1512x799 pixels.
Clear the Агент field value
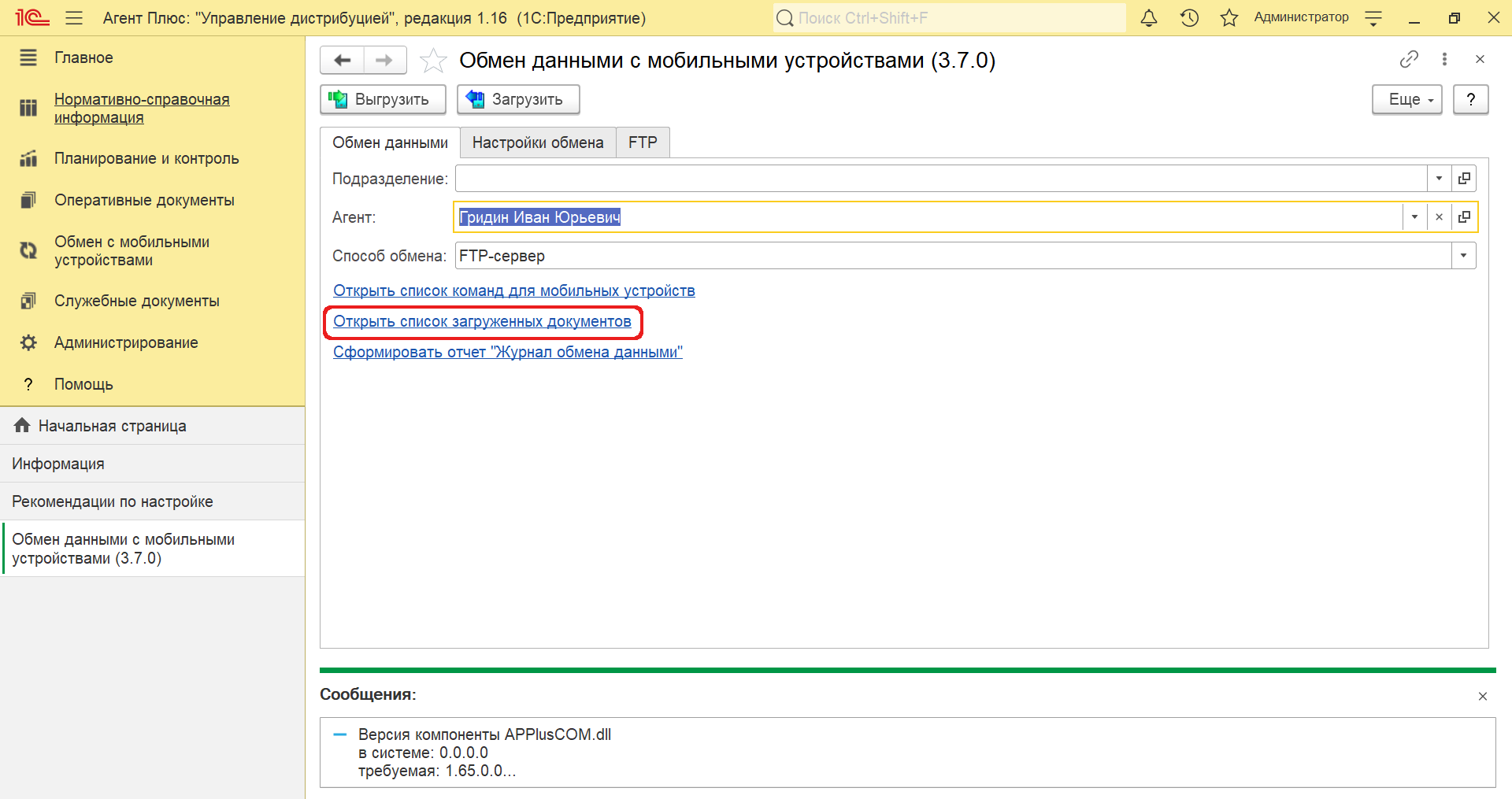click(x=1439, y=217)
